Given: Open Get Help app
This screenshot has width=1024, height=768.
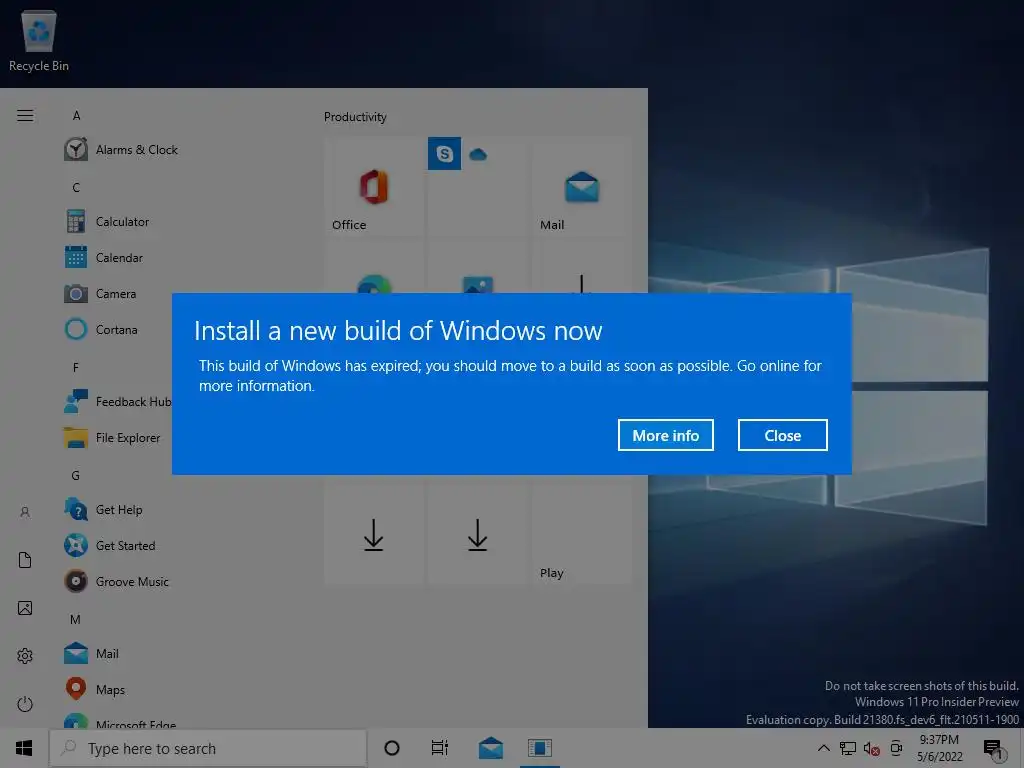Looking at the screenshot, I should point(103,509).
